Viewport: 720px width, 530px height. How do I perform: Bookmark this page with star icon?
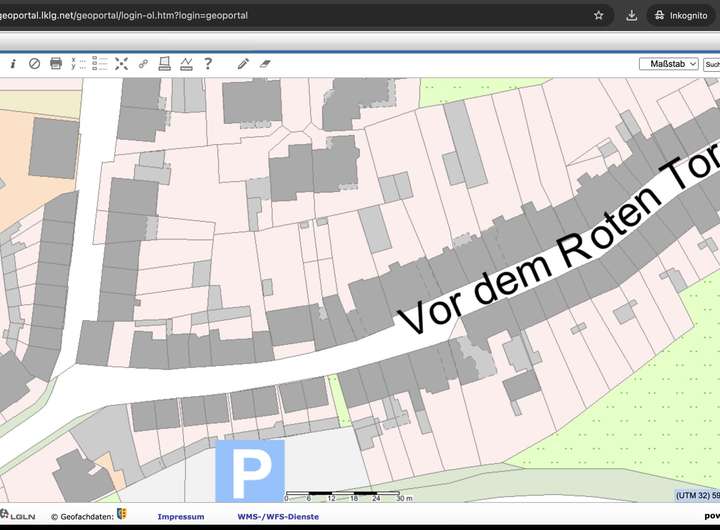(x=599, y=15)
